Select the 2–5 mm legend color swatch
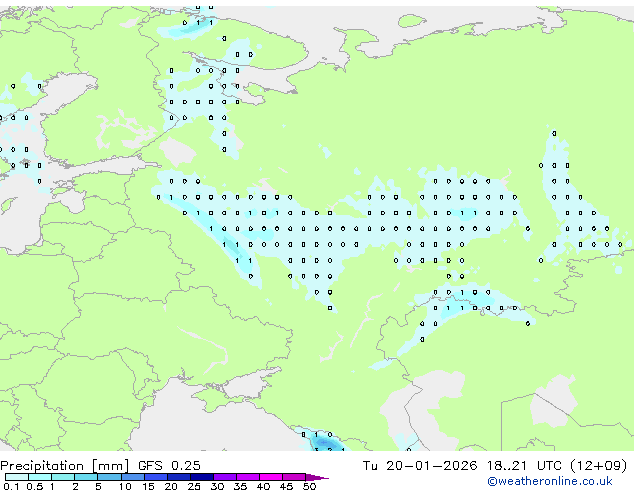Screen dimensions: 634x490 tap(86, 477)
